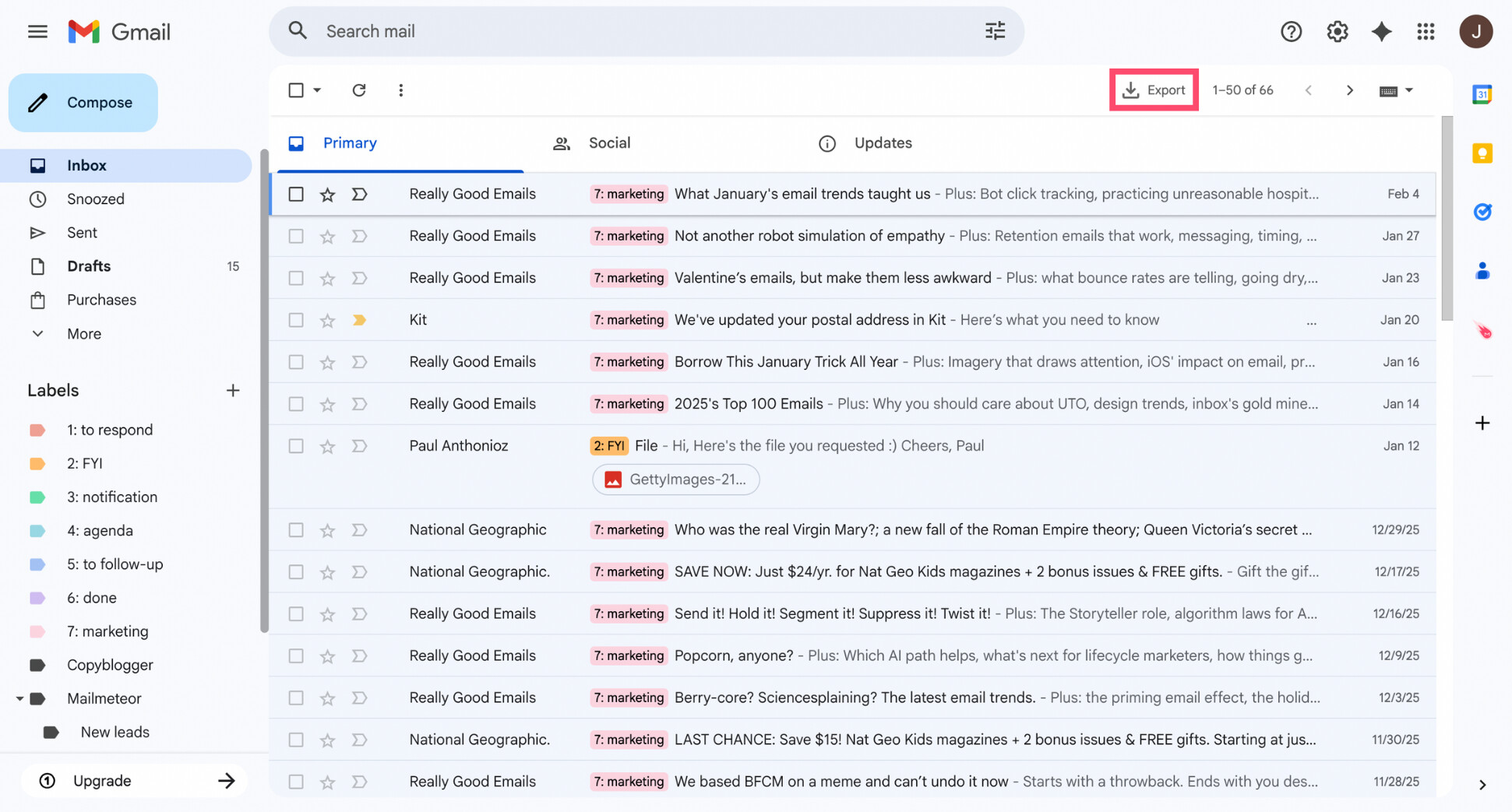Open Google apps grid
1512x812 pixels.
click(1426, 31)
